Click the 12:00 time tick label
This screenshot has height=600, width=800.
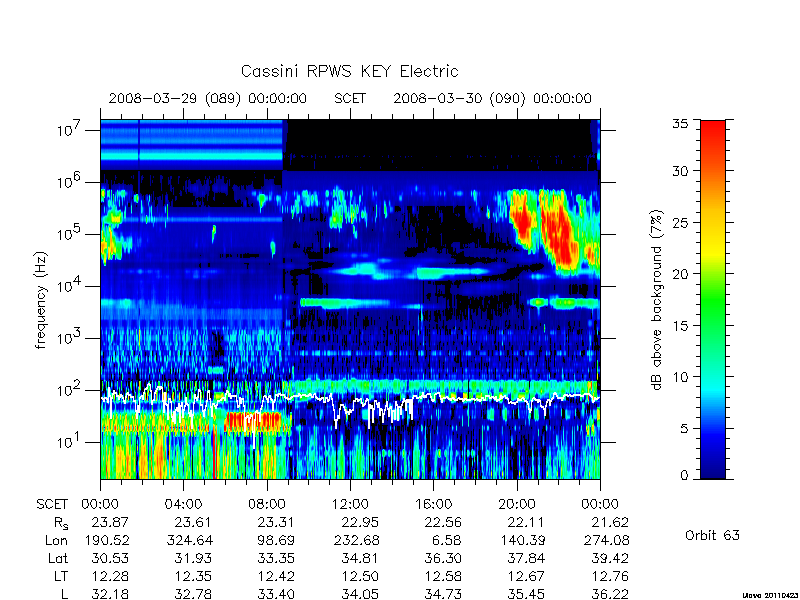(x=350, y=505)
